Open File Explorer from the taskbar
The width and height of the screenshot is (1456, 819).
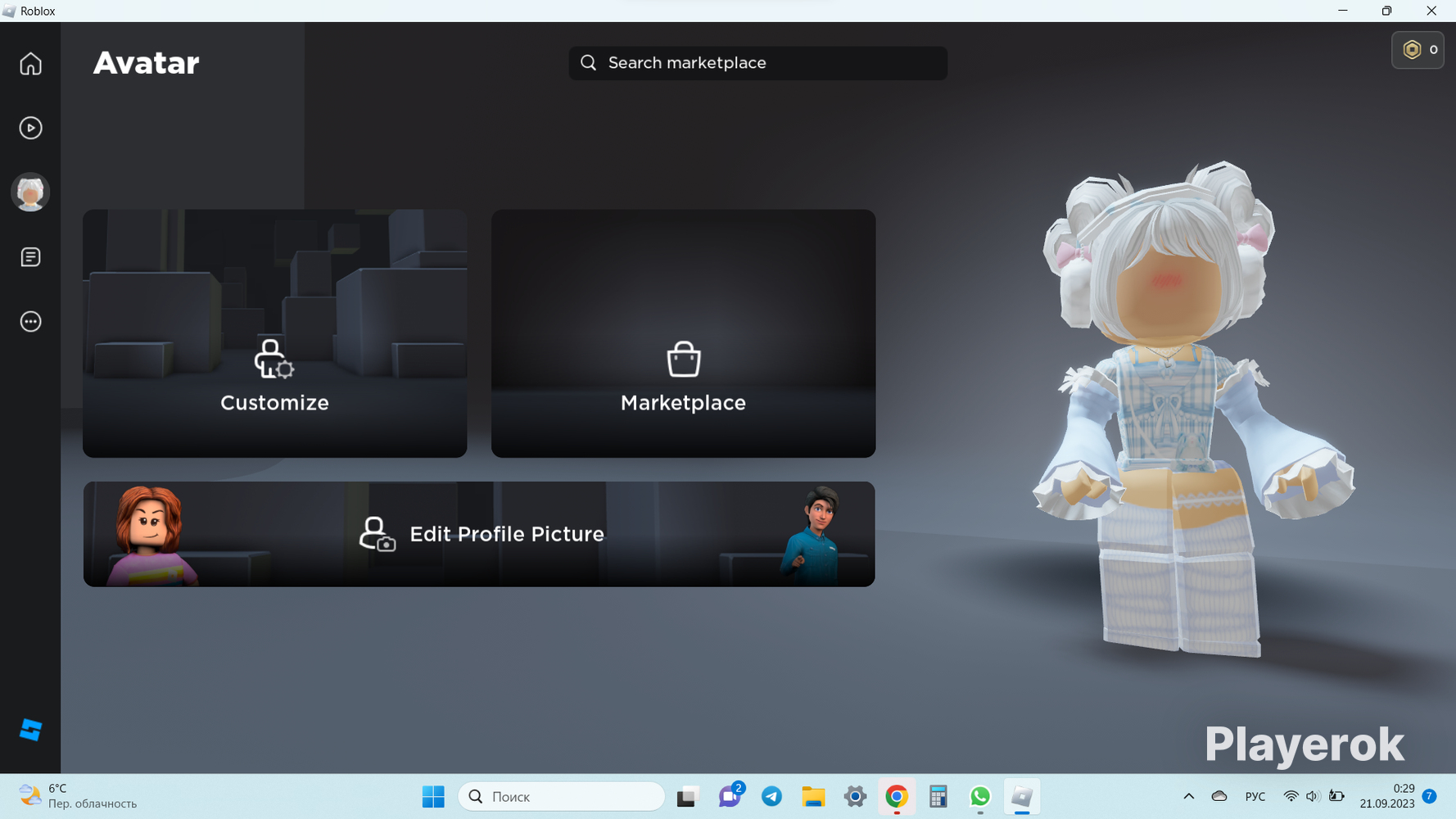click(x=813, y=796)
